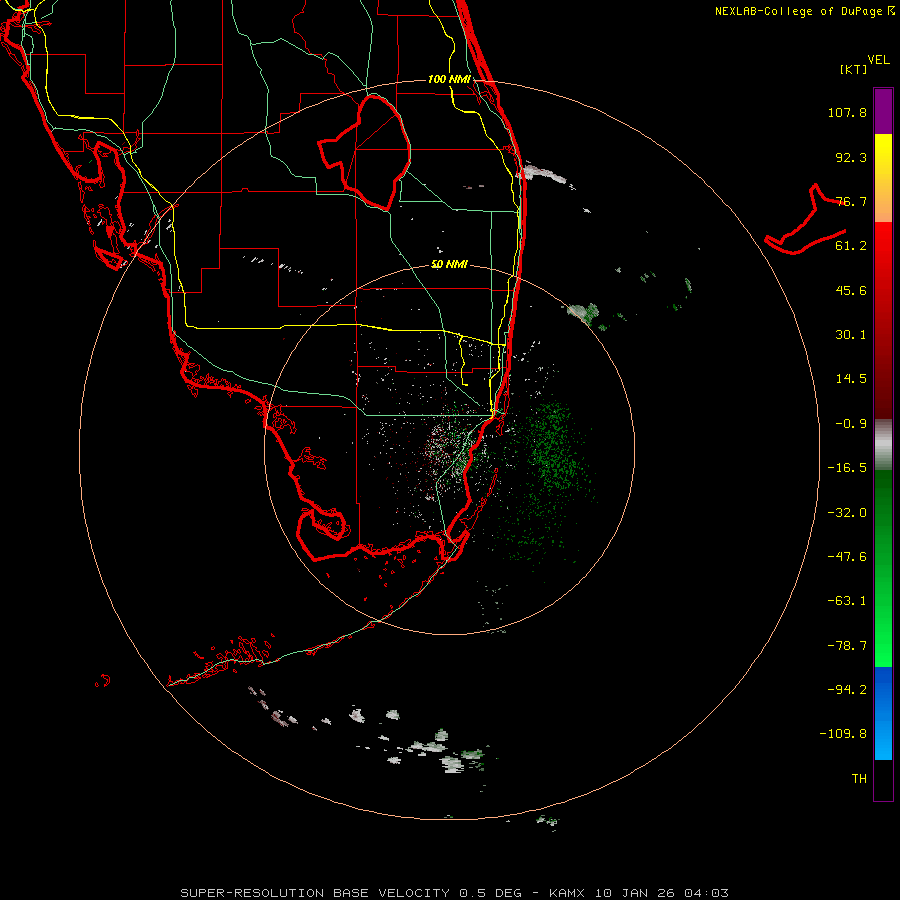This screenshot has height=900, width=900.
Task: Click inside the Lake Okeechobee outline
Action: (373, 150)
